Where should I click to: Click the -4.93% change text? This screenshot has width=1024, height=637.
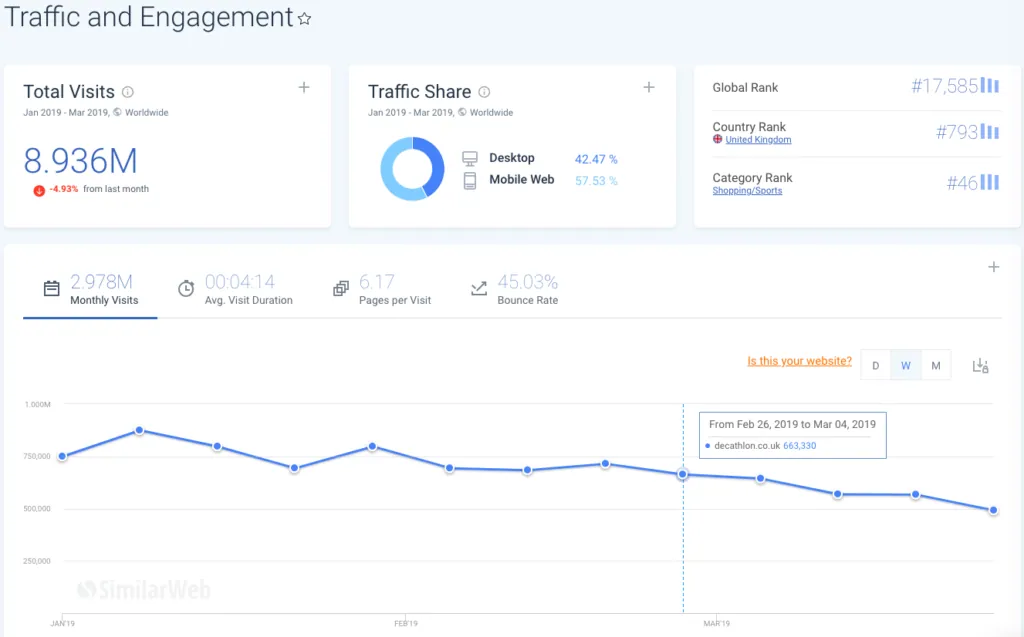(x=64, y=189)
